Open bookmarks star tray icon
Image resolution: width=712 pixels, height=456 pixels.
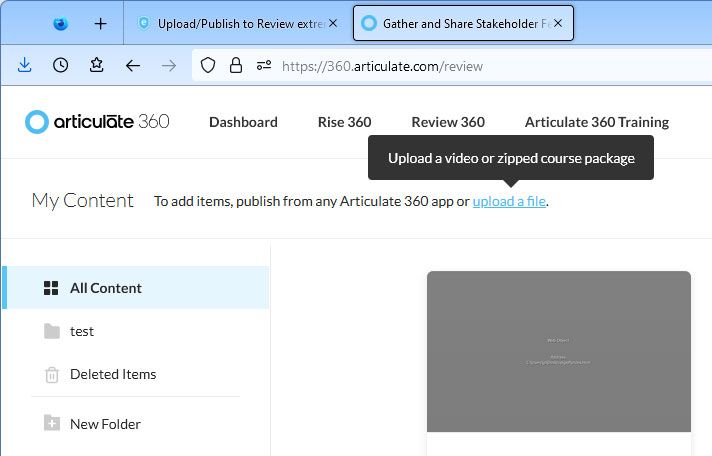pyautogui.click(x=97, y=65)
